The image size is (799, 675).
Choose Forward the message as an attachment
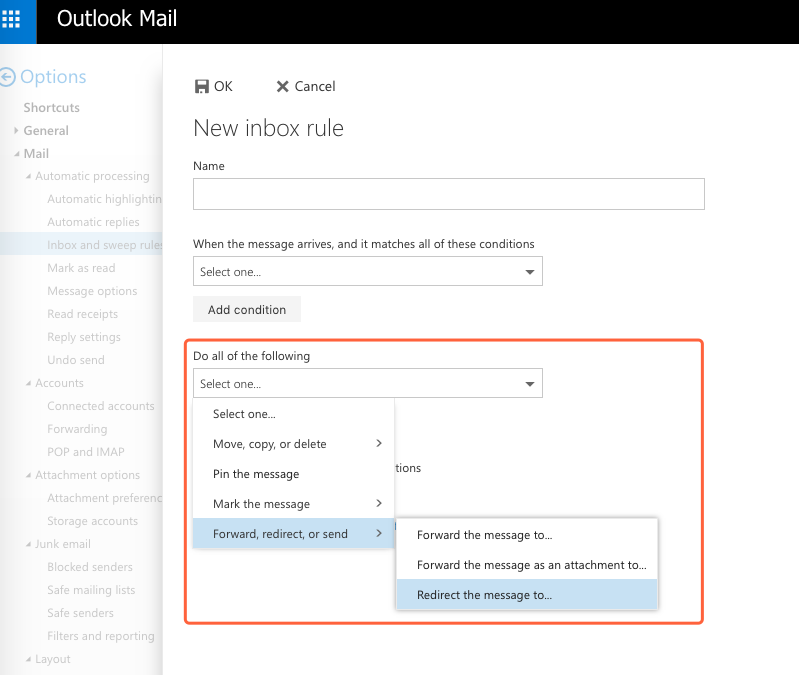click(530, 565)
